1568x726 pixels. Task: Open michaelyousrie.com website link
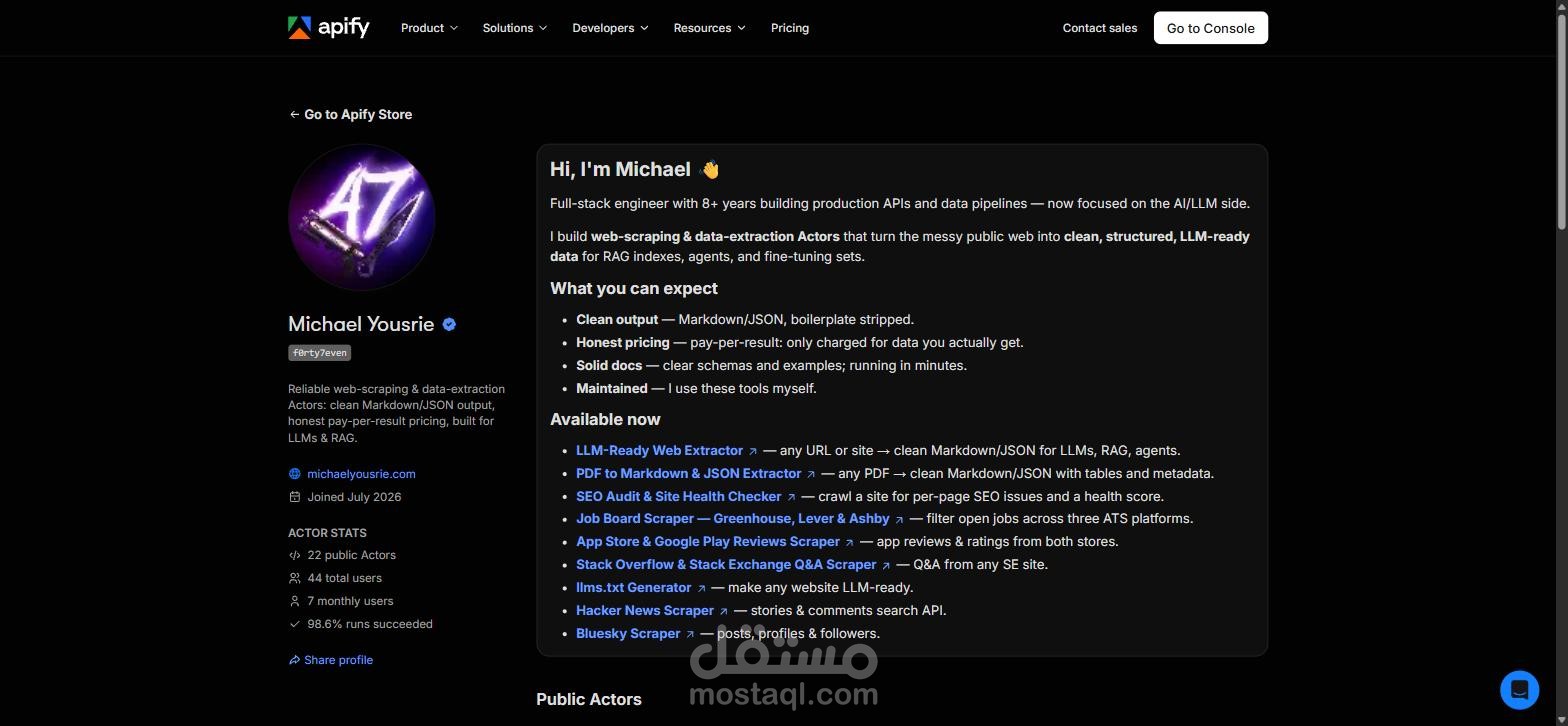click(x=361, y=474)
